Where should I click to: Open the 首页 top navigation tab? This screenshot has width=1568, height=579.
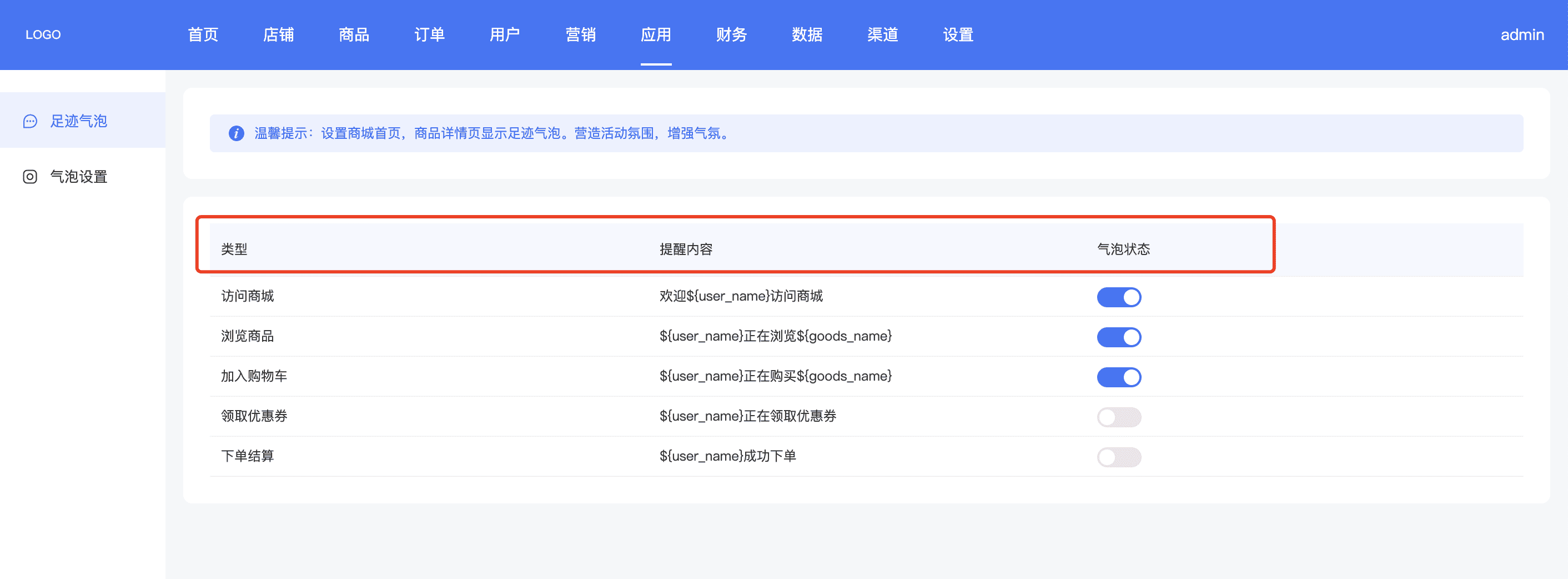tap(203, 35)
